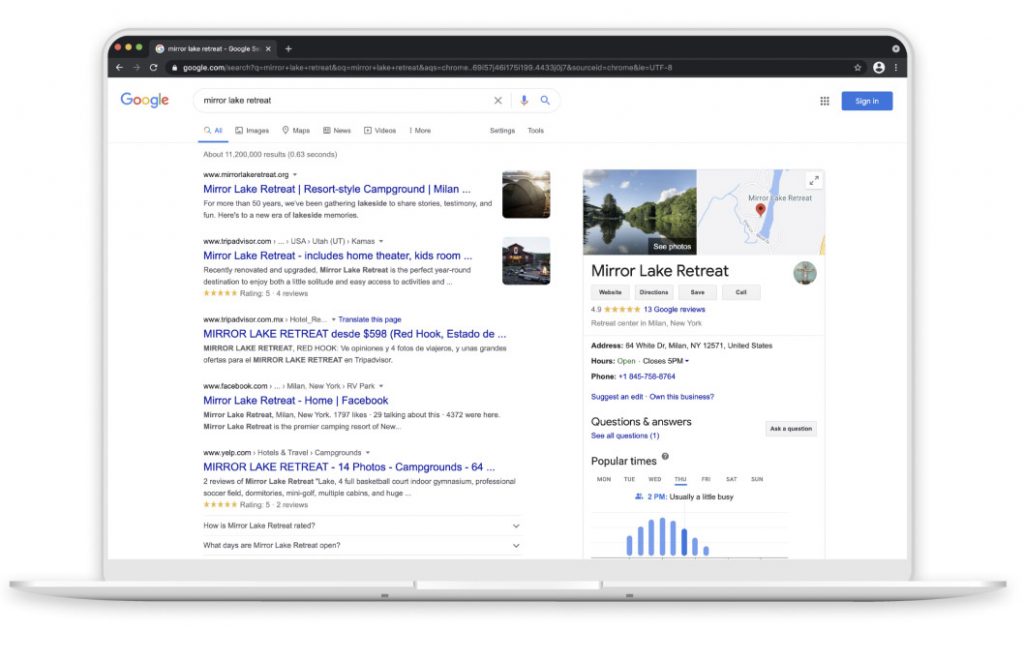Bookmark this page with the star icon
This screenshot has height=662, width=1024.
coord(857,67)
